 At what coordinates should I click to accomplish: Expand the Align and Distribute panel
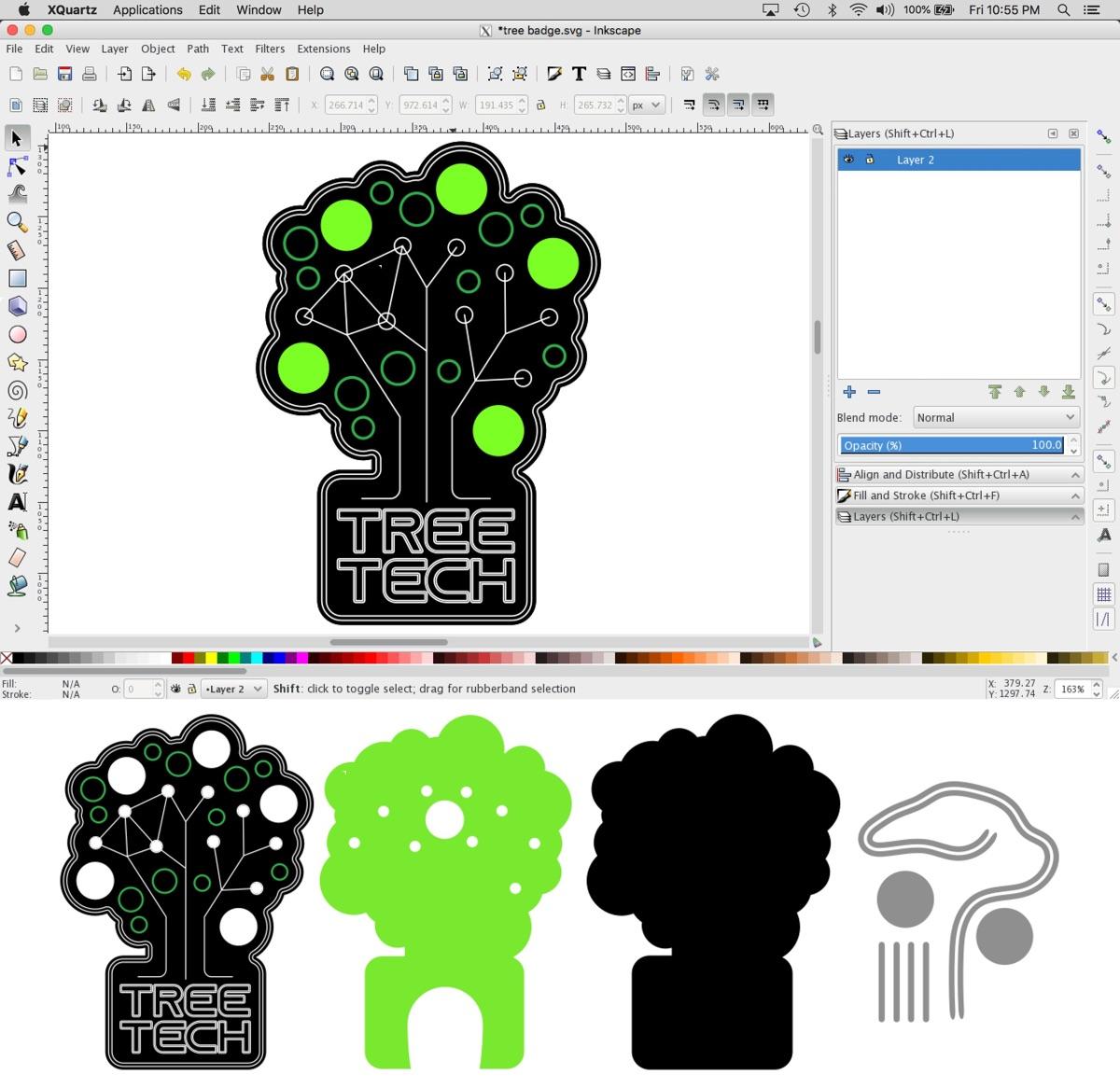(x=1074, y=474)
